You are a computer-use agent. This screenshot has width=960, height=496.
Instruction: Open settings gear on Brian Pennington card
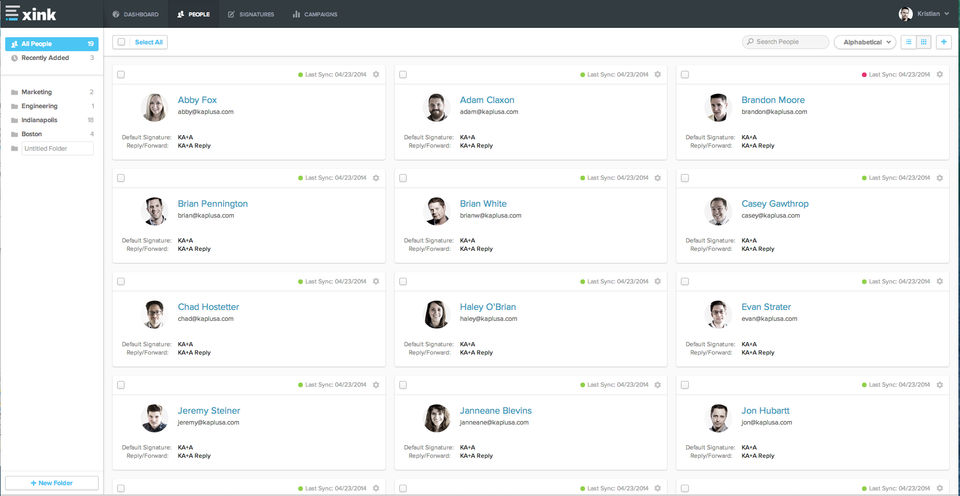coord(376,178)
